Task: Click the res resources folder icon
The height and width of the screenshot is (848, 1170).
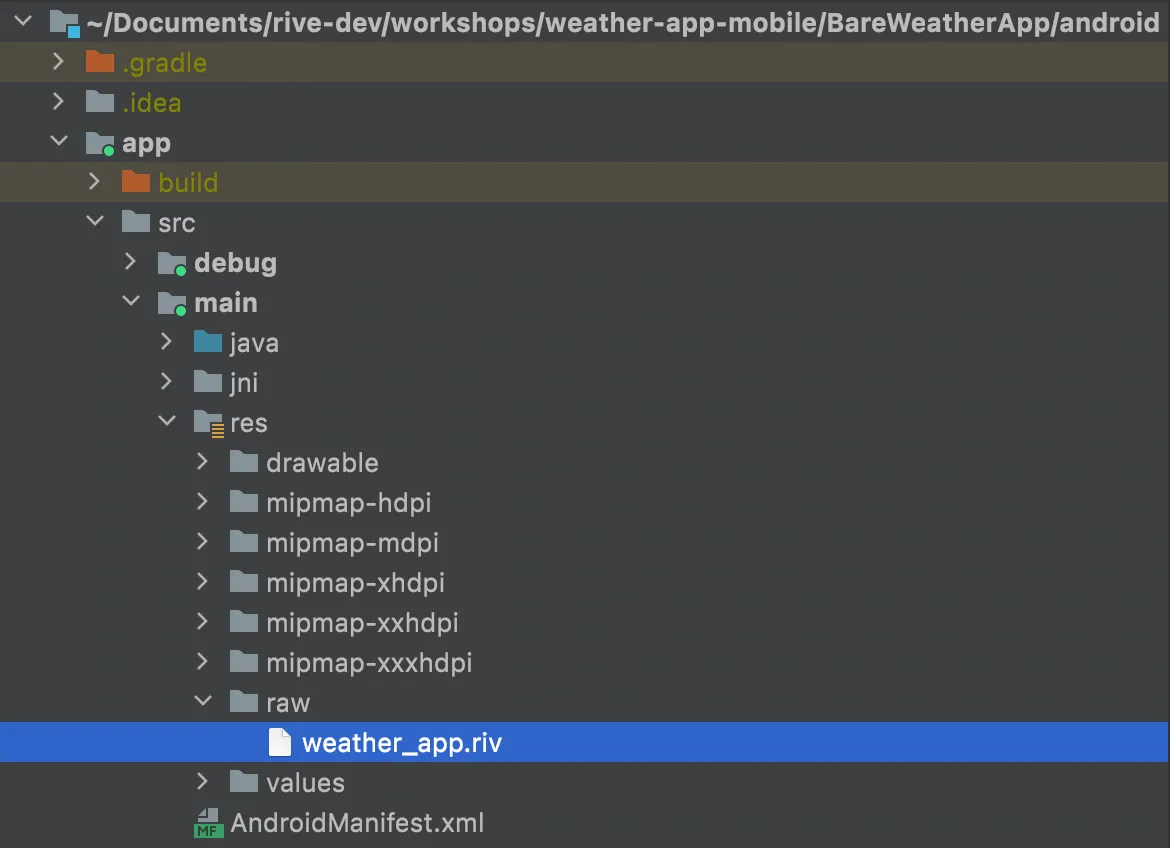Action: pyautogui.click(x=208, y=423)
